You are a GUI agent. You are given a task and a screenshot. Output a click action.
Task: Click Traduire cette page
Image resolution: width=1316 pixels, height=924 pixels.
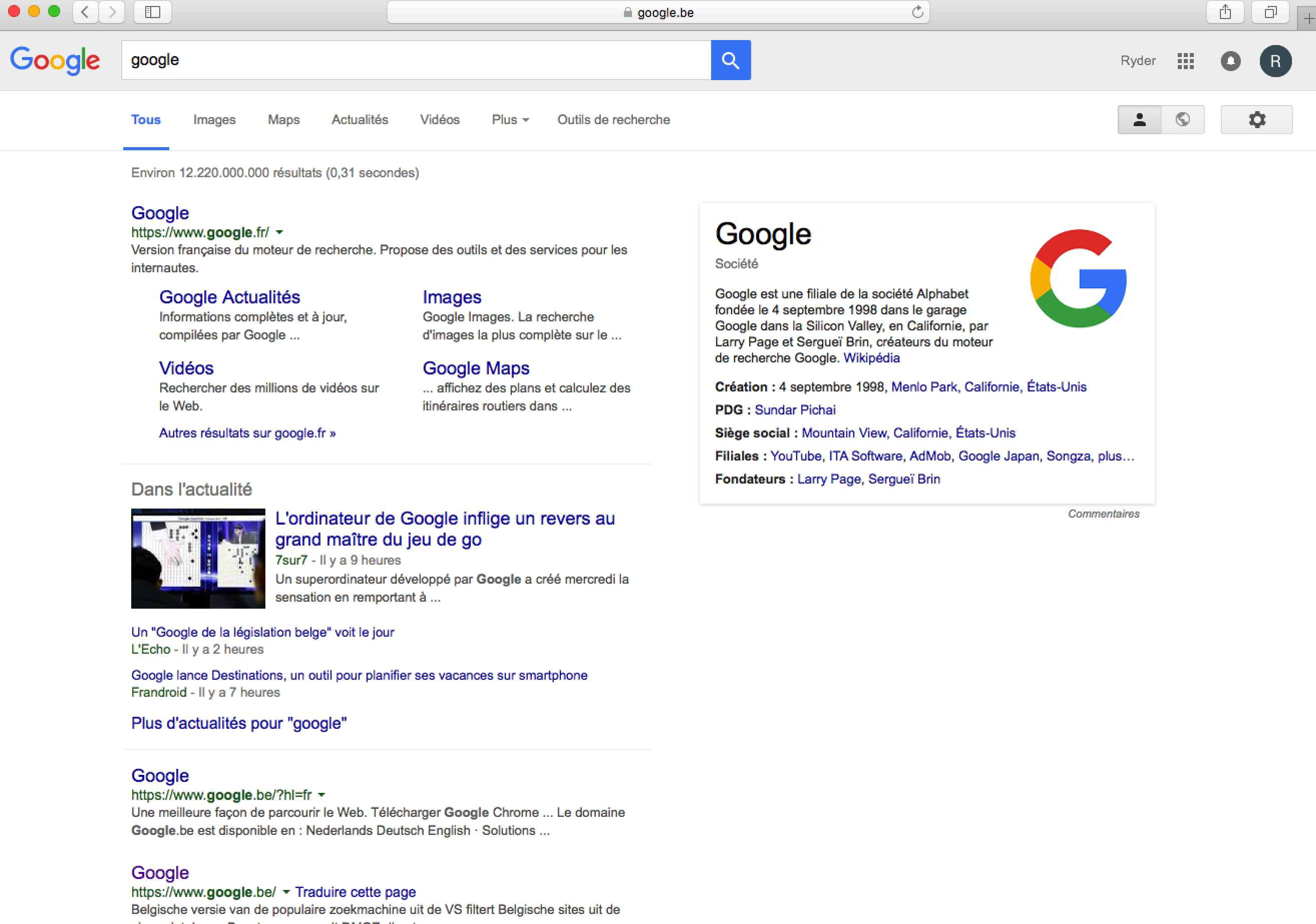[356, 892]
